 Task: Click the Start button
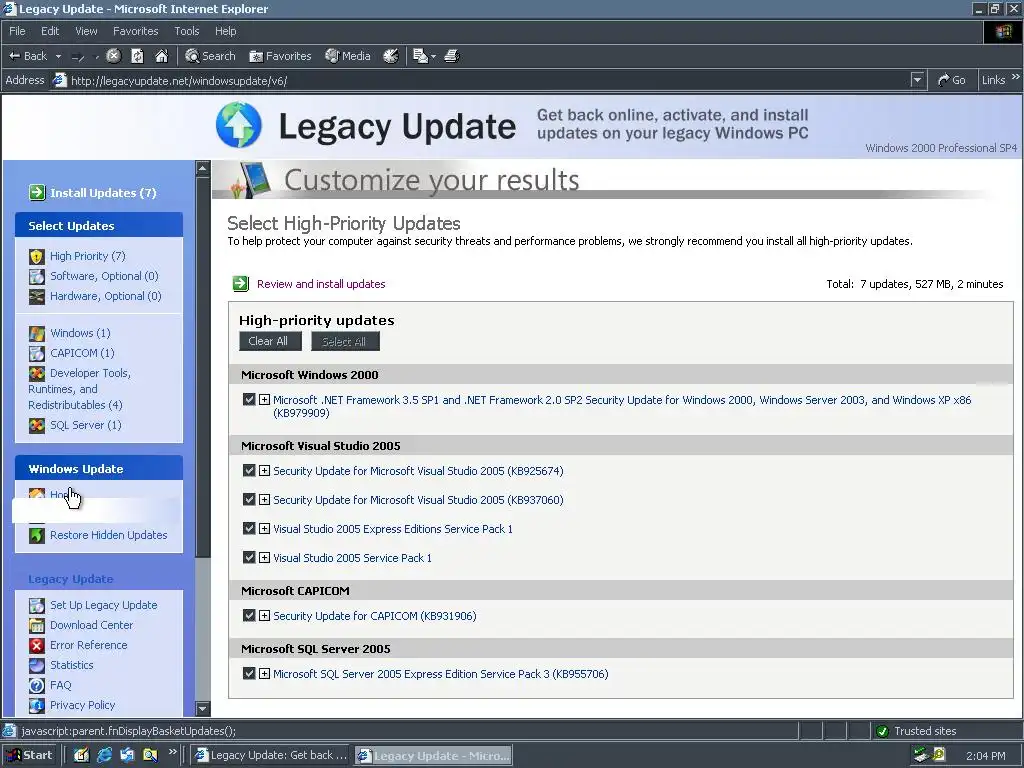29,755
